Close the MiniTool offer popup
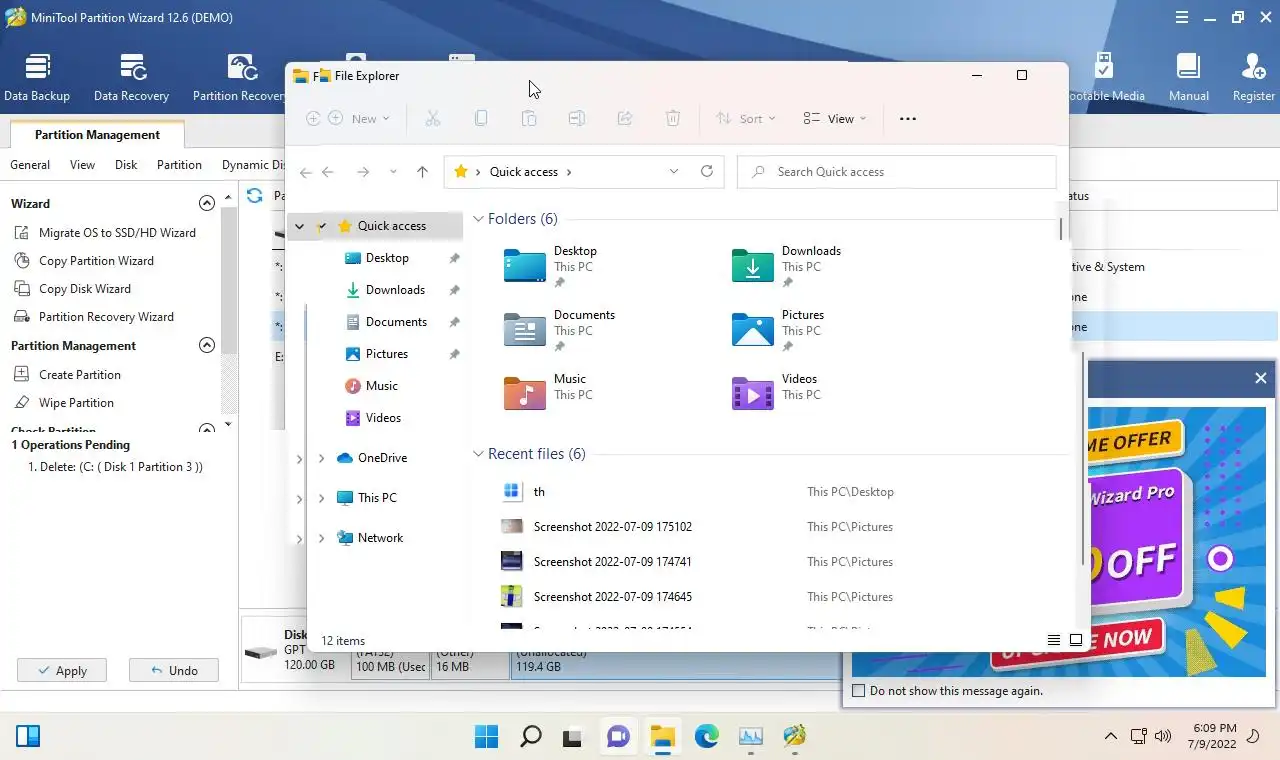1280x760 pixels. click(1261, 378)
